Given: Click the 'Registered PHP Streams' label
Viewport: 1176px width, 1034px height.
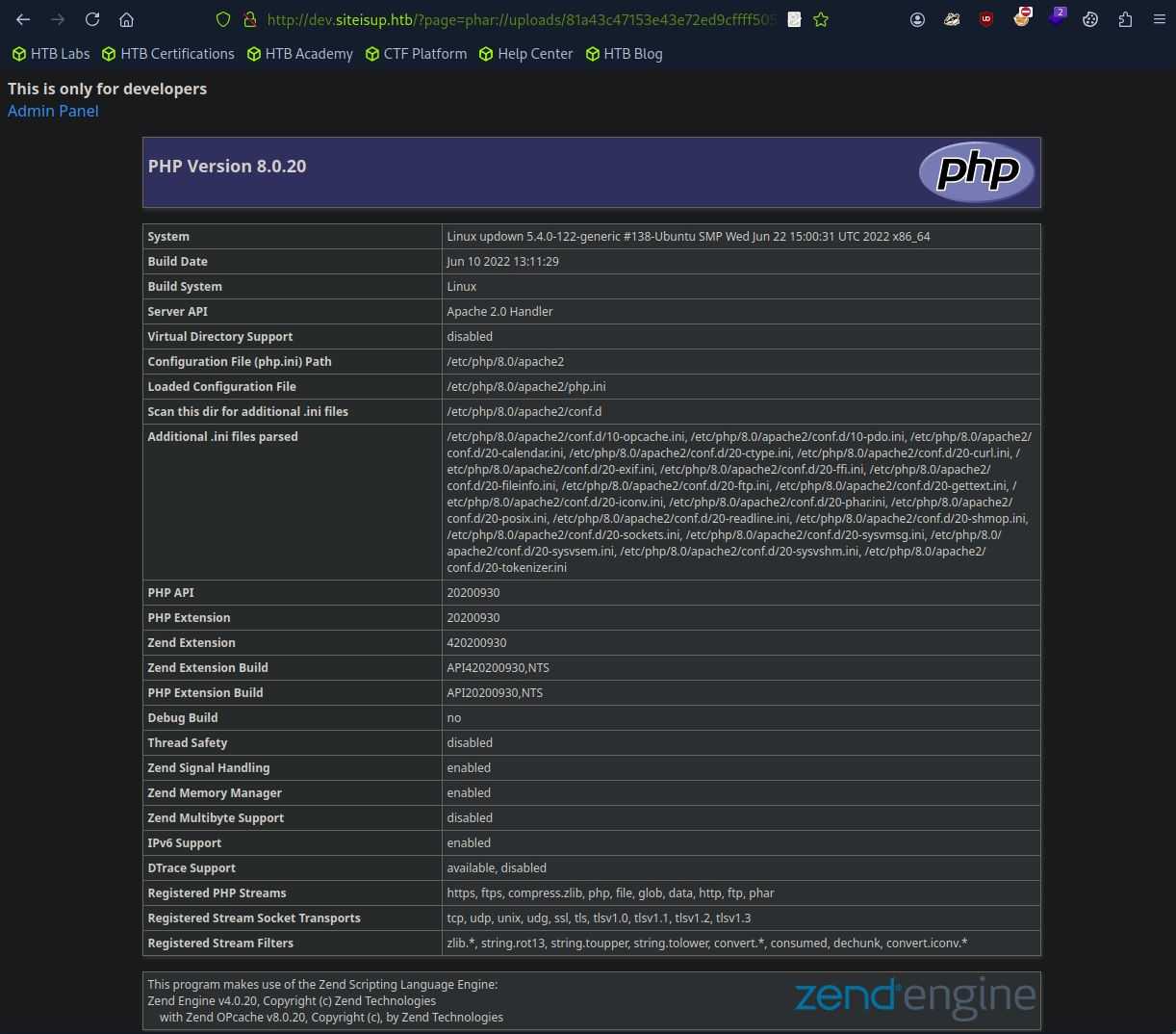Looking at the screenshot, I should (217, 892).
